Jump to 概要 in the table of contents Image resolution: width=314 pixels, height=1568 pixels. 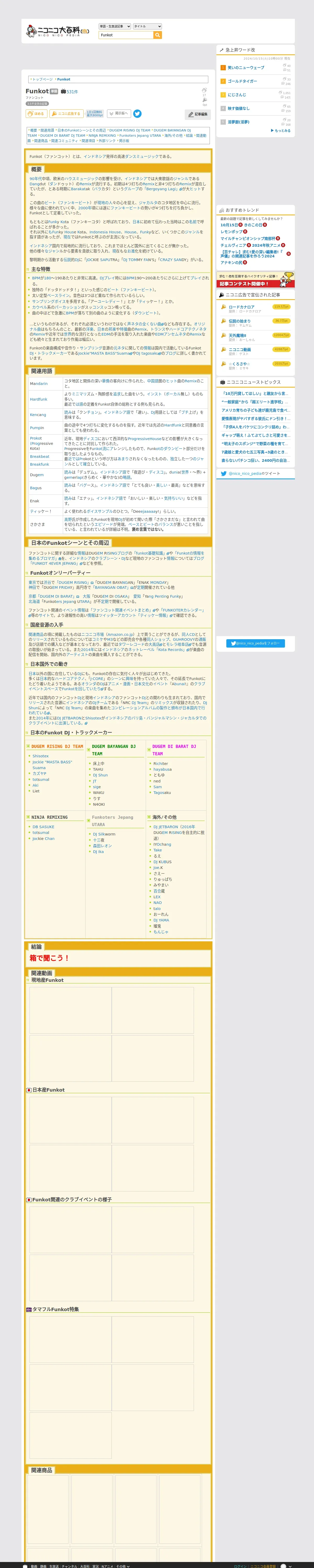click(33, 130)
